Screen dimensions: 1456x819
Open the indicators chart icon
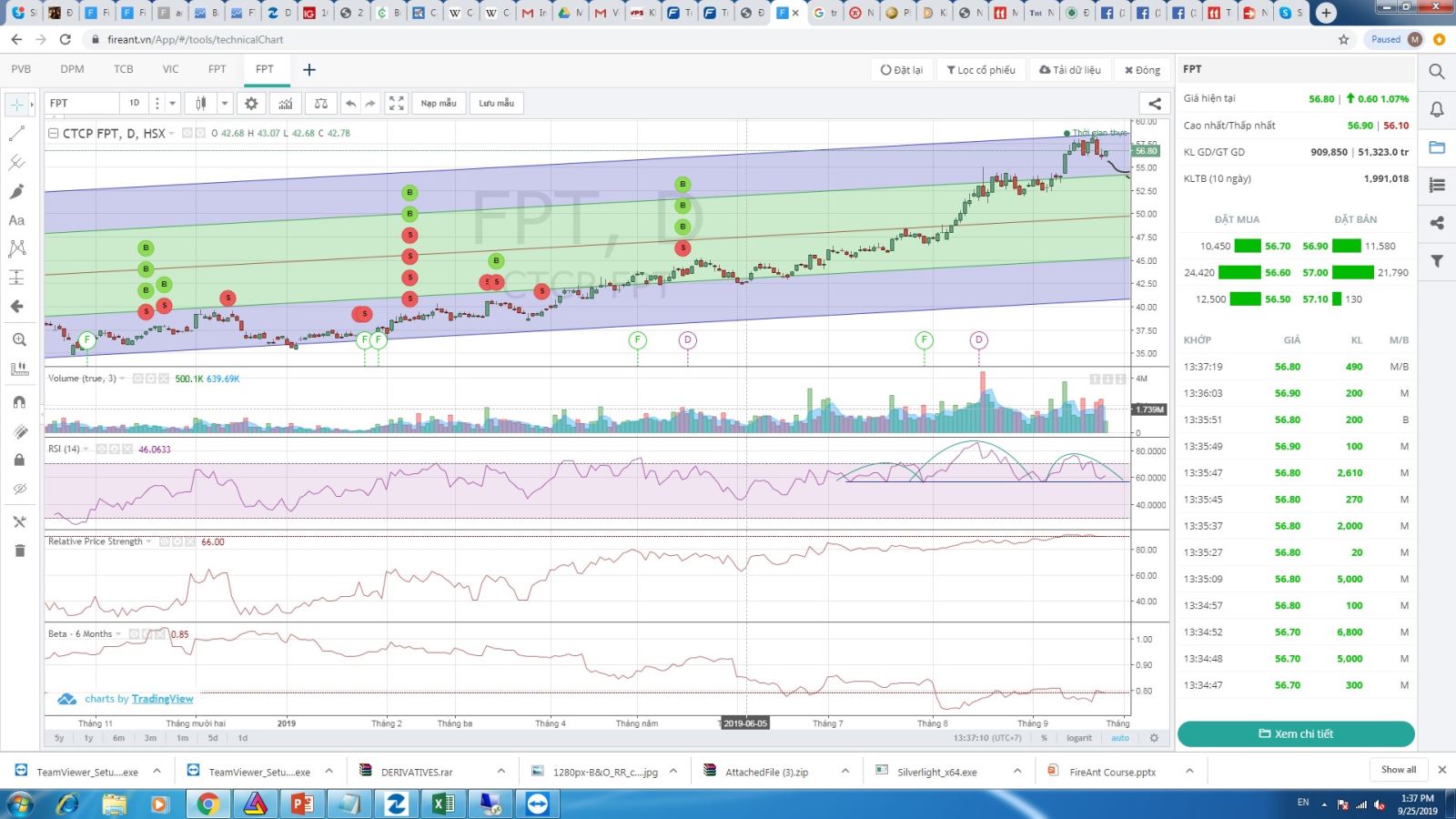point(286,103)
